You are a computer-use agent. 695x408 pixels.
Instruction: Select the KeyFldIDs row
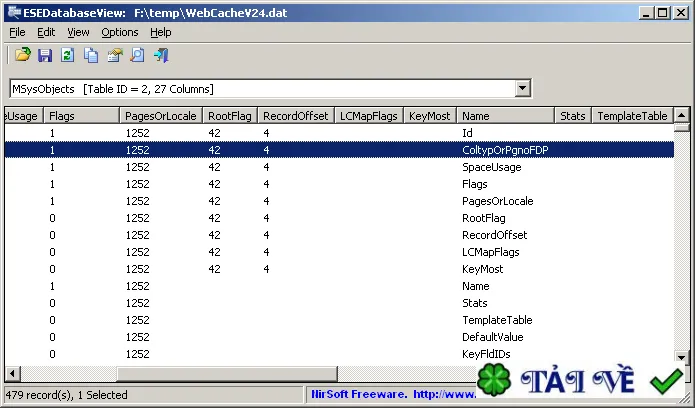339,354
